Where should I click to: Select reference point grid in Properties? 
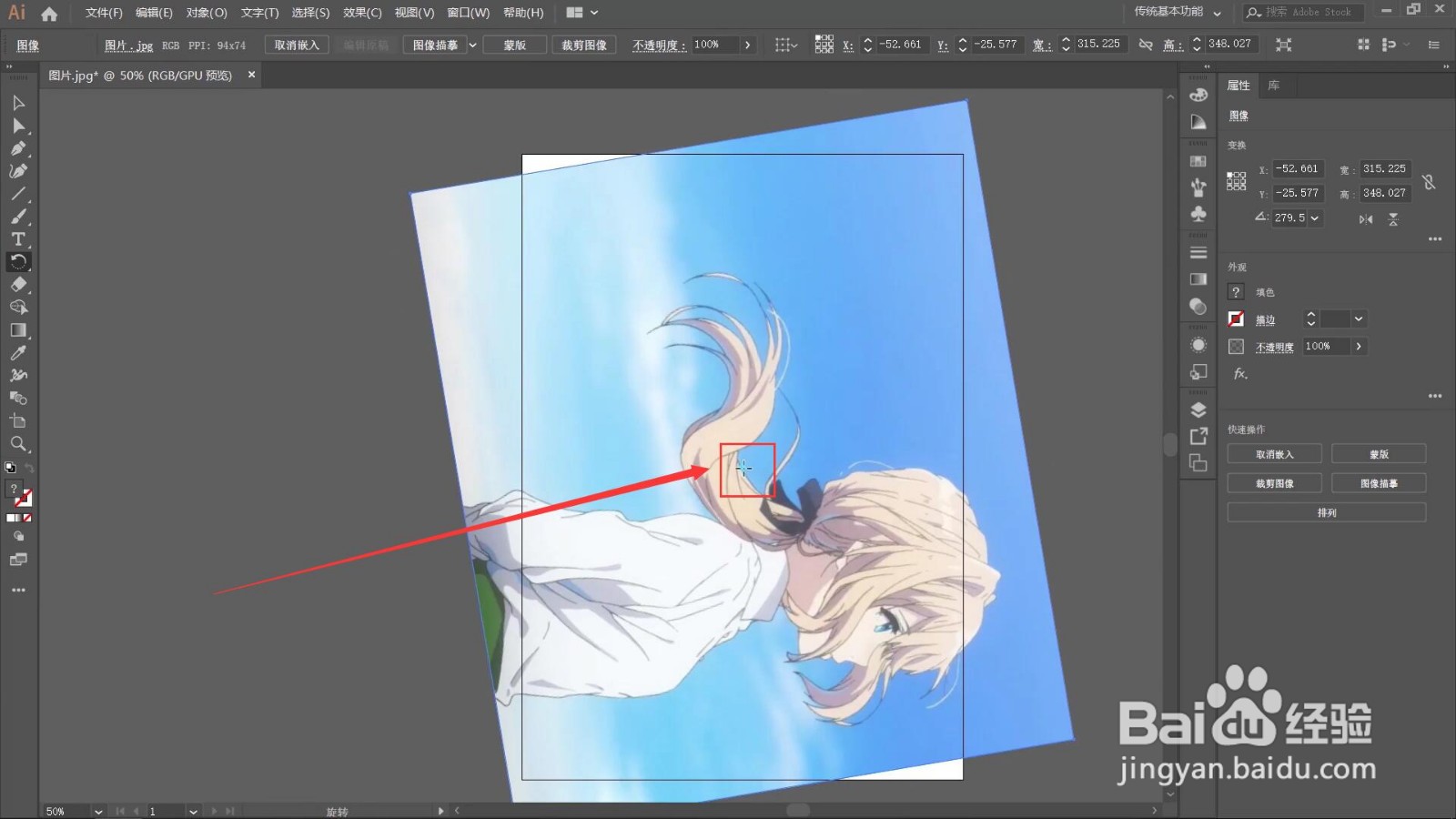pos(1236,181)
